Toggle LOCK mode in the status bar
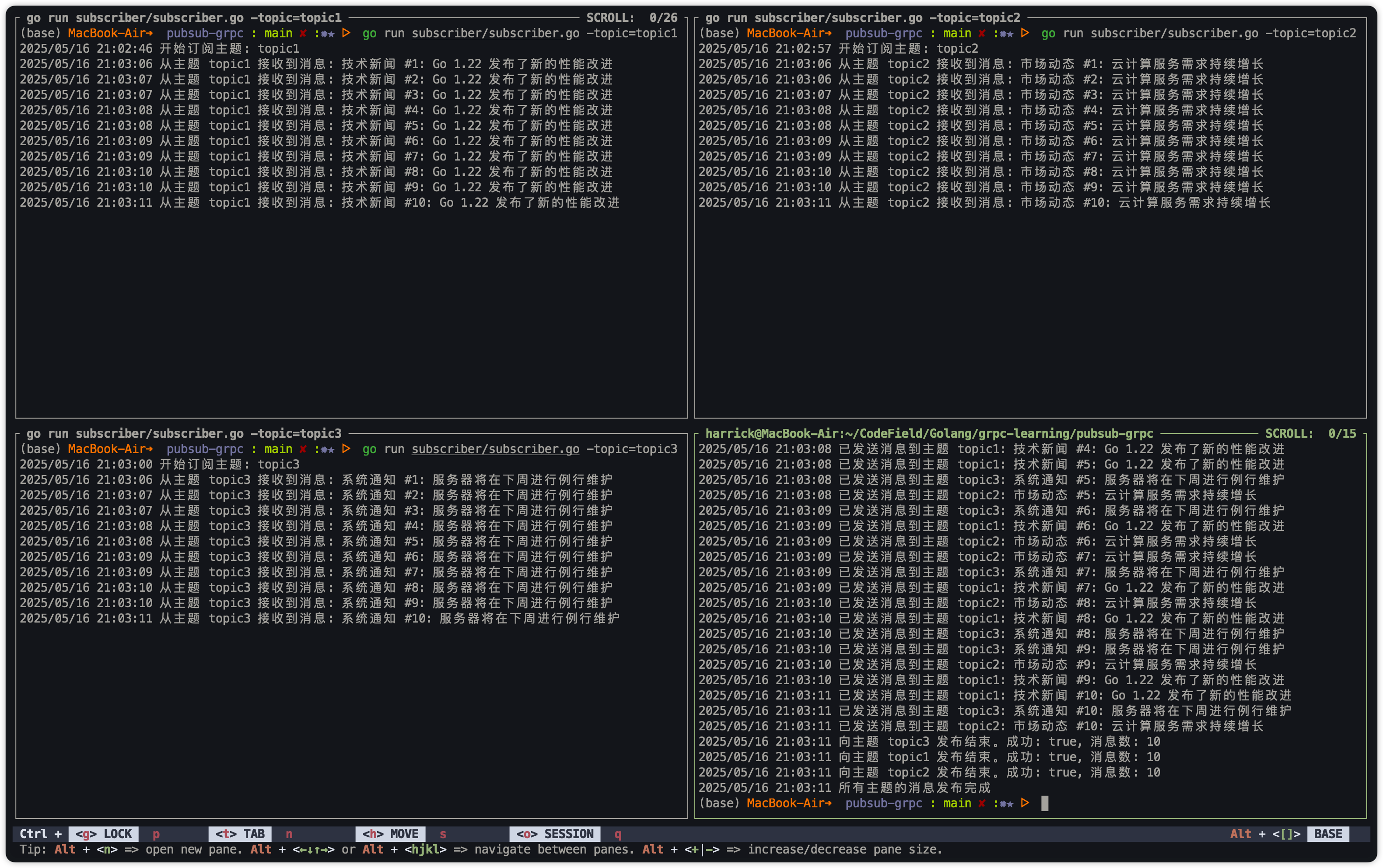The height and width of the screenshot is (868, 1383). pyautogui.click(x=104, y=833)
